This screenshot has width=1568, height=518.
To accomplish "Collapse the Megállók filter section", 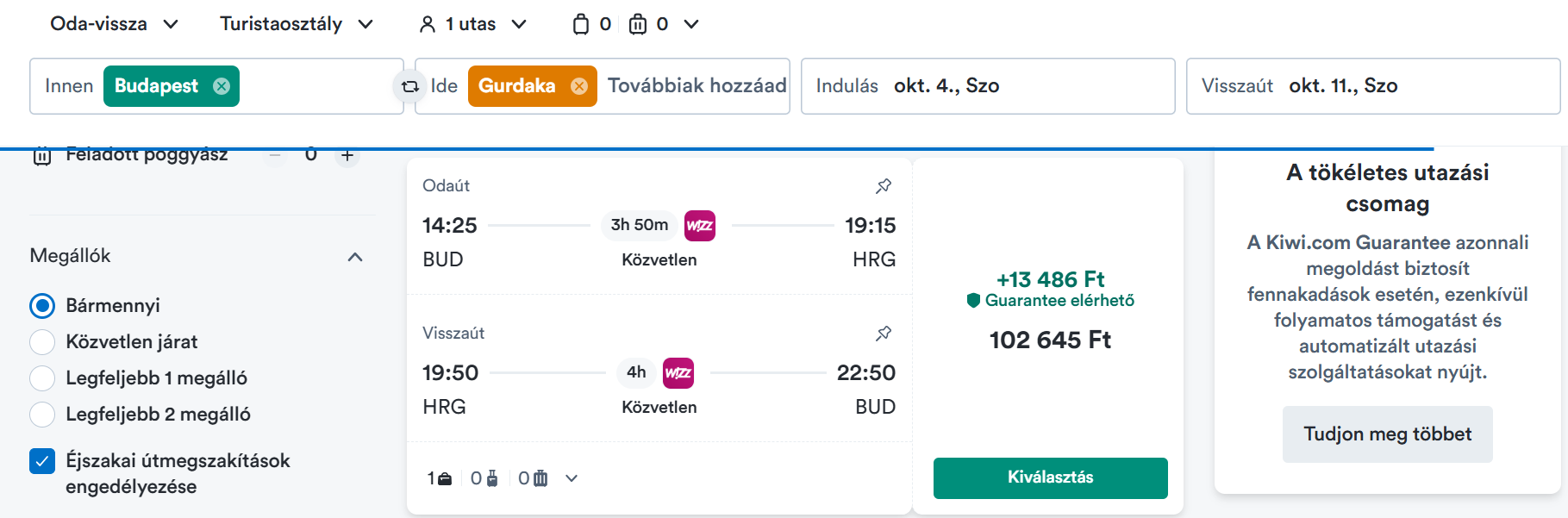I will (x=355, y=257).
